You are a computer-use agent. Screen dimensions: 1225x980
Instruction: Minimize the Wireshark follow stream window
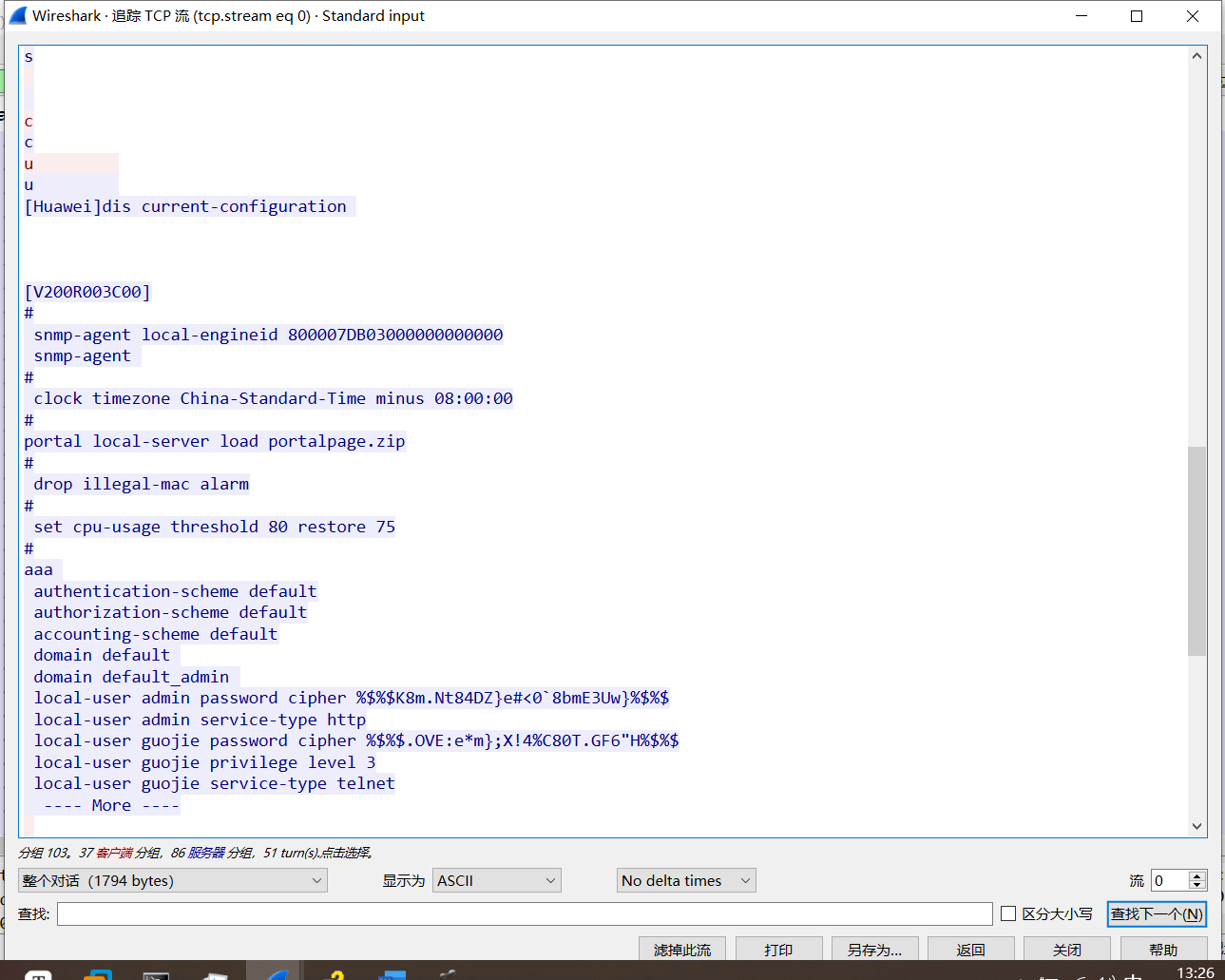point(1081,15)
